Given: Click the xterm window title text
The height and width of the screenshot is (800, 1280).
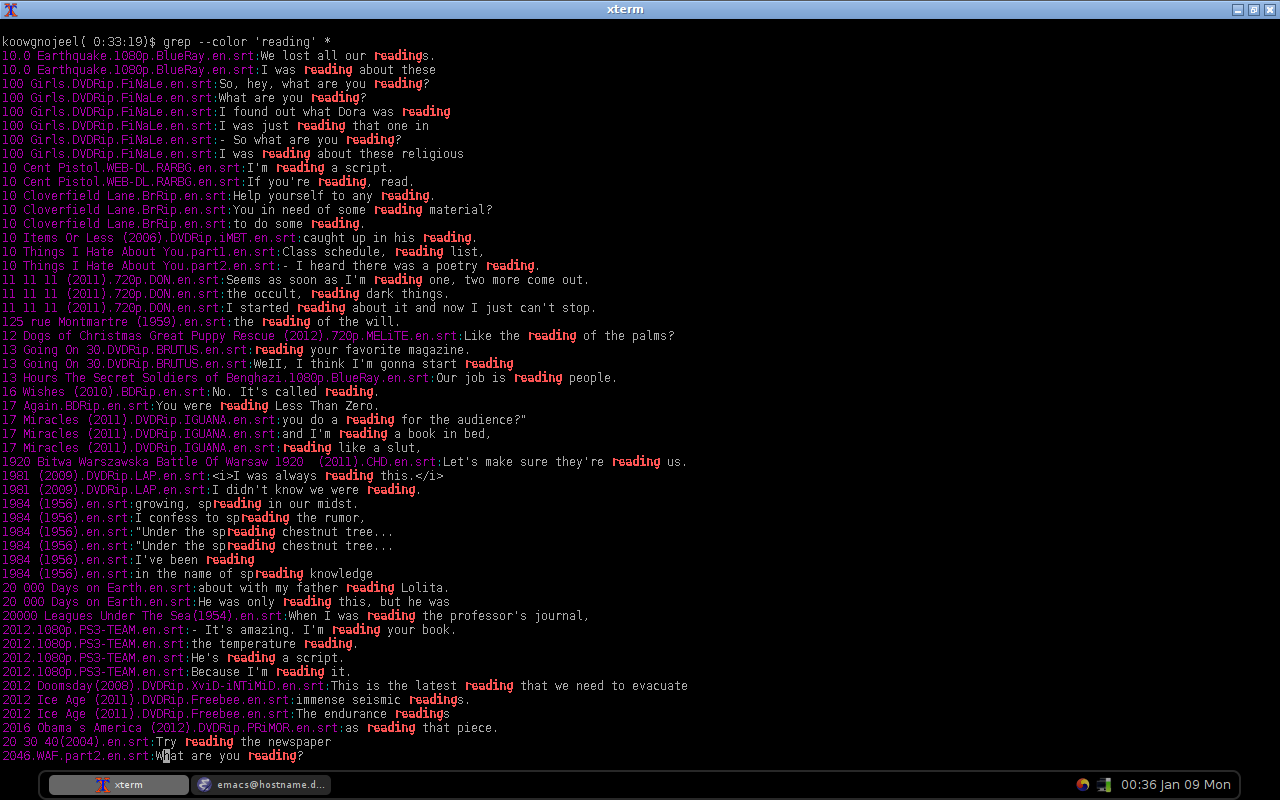Looking at the screenshot, I should tap(625, 9).
